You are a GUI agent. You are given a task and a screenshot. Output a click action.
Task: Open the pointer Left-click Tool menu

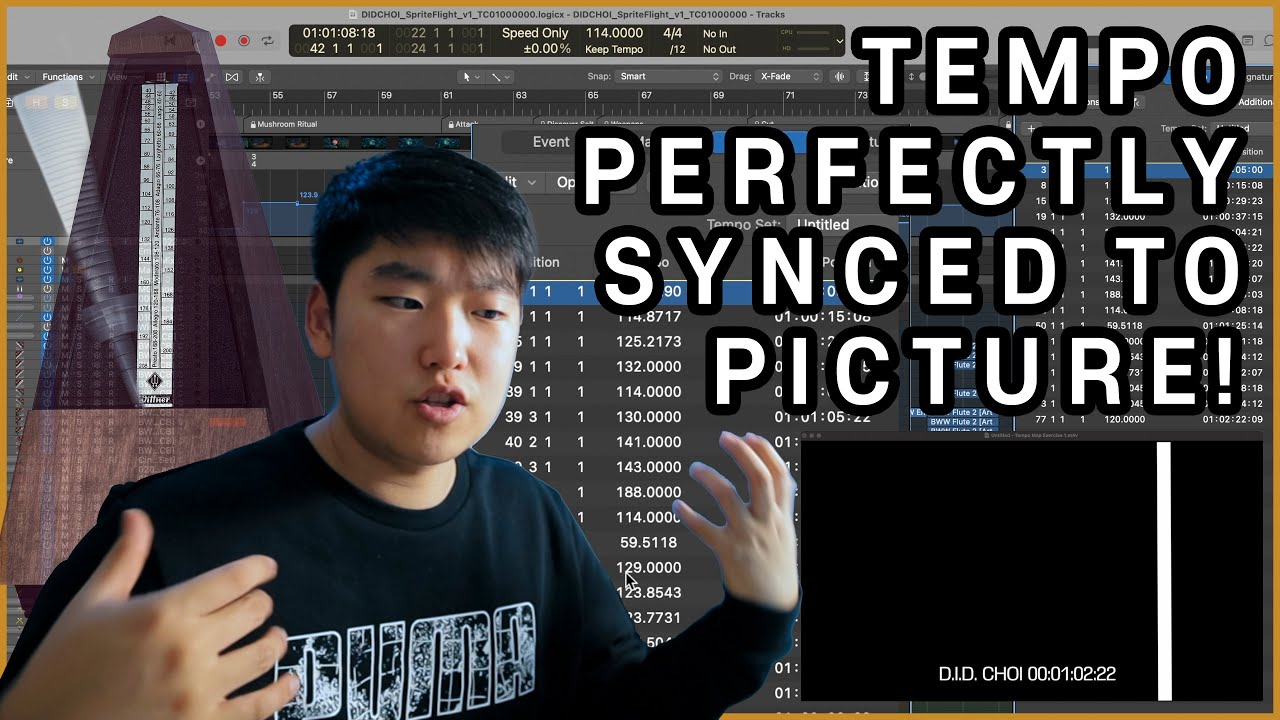(x=471, y=77)
